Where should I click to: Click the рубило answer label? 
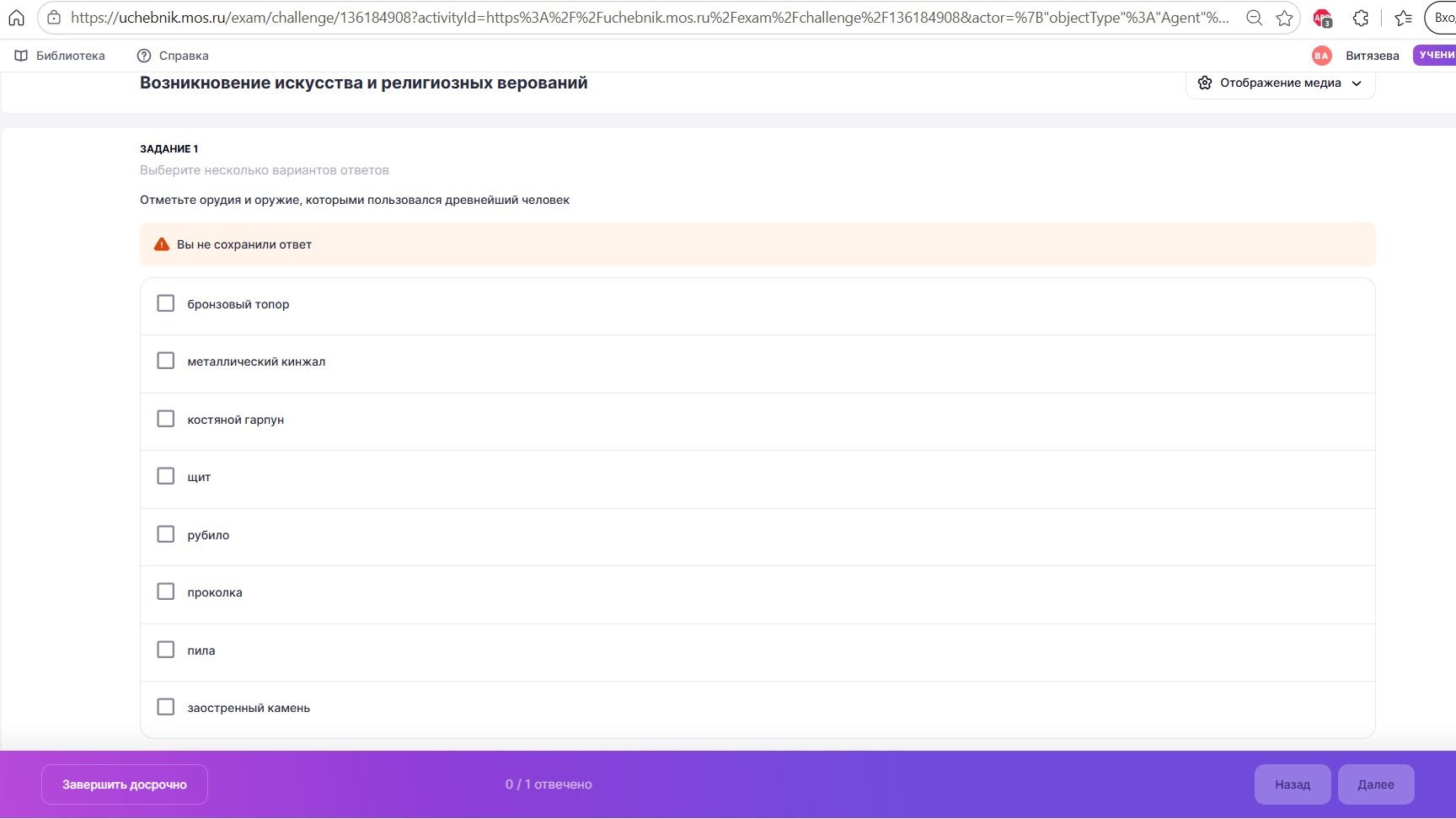click(208, 535)
